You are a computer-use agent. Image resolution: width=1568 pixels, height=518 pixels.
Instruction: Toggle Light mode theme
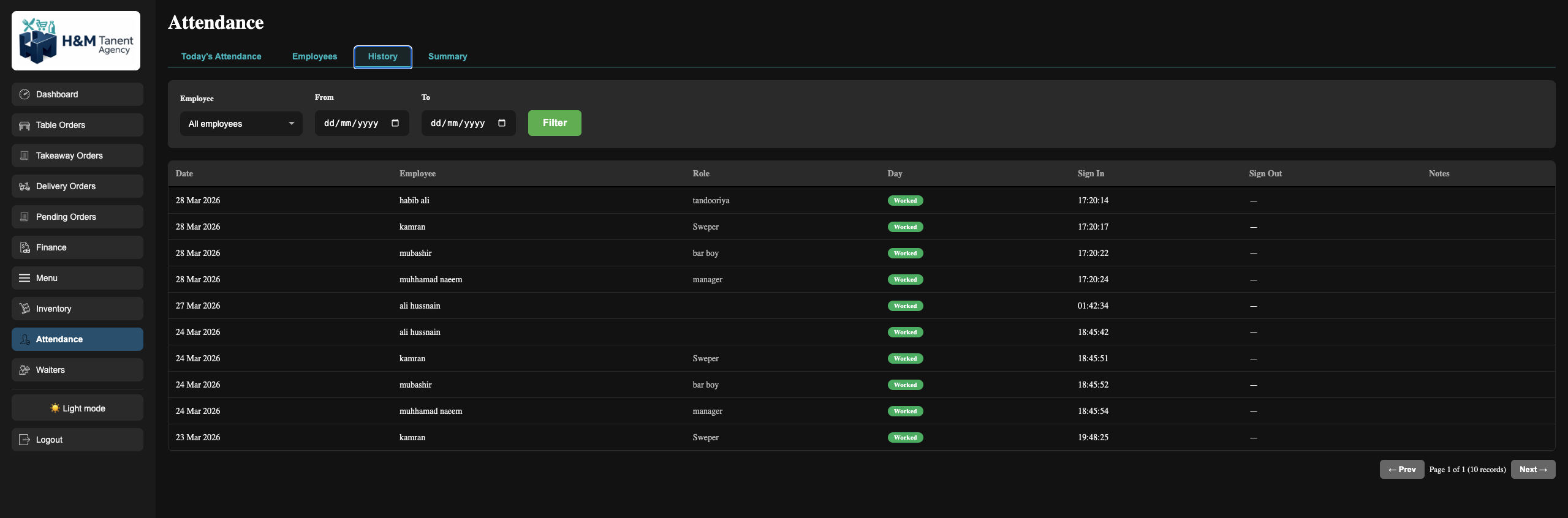coord(77,408)
